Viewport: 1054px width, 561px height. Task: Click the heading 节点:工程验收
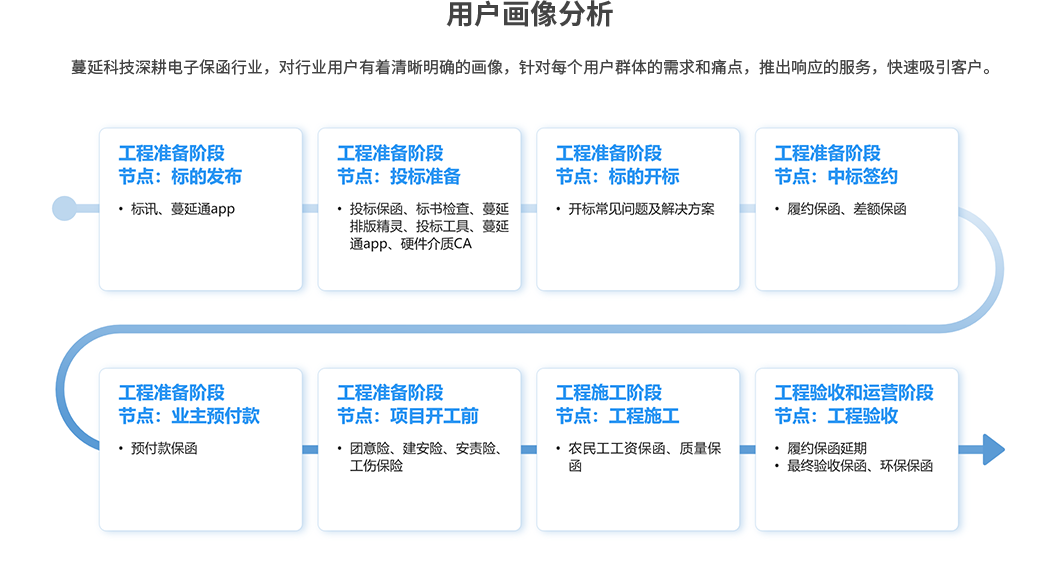(x=836, y=416)
